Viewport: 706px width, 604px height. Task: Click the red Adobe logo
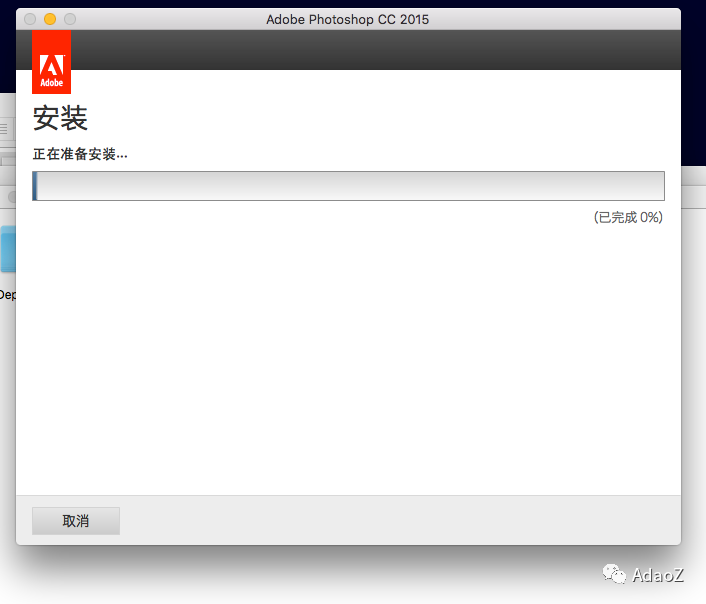51,61
